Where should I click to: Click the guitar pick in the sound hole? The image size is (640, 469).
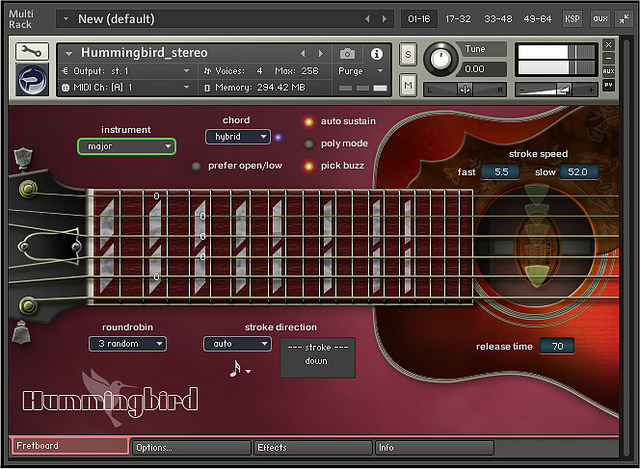[535, 275]
